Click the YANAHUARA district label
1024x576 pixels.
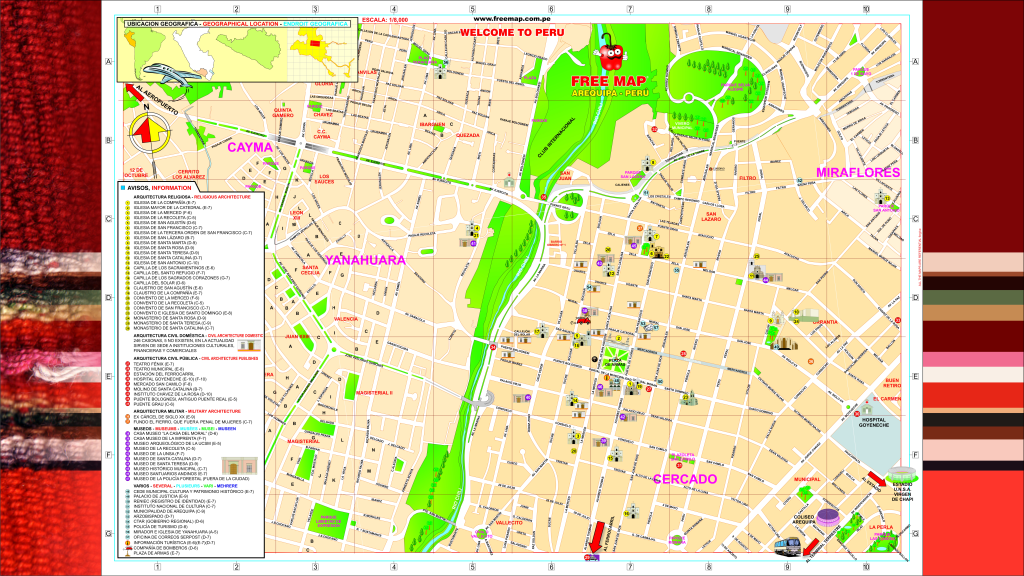tap(363, 260)
